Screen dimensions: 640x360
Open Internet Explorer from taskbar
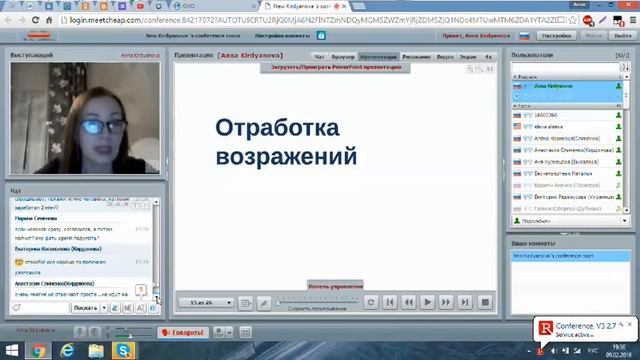tap(67, 351)
